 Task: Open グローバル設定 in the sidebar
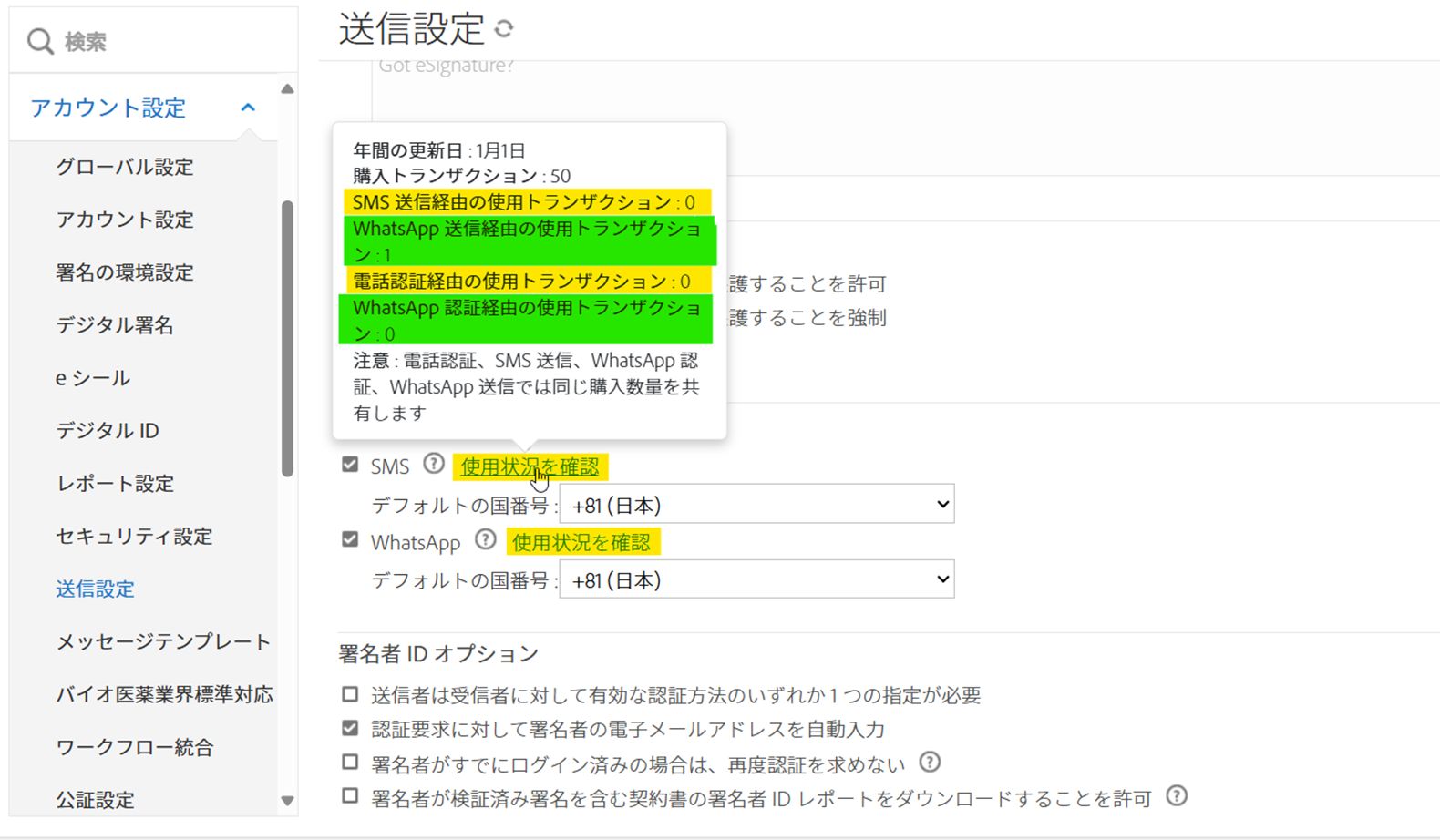click(125, 168)
